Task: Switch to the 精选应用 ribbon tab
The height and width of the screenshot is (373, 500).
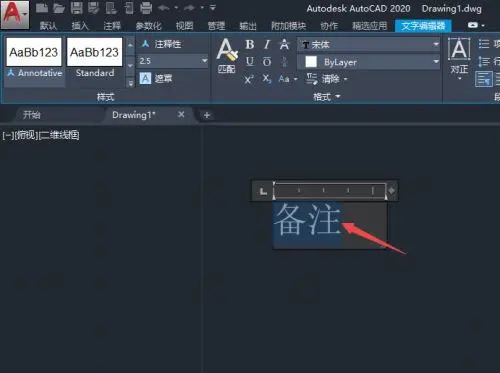Action: pos(370,25)
